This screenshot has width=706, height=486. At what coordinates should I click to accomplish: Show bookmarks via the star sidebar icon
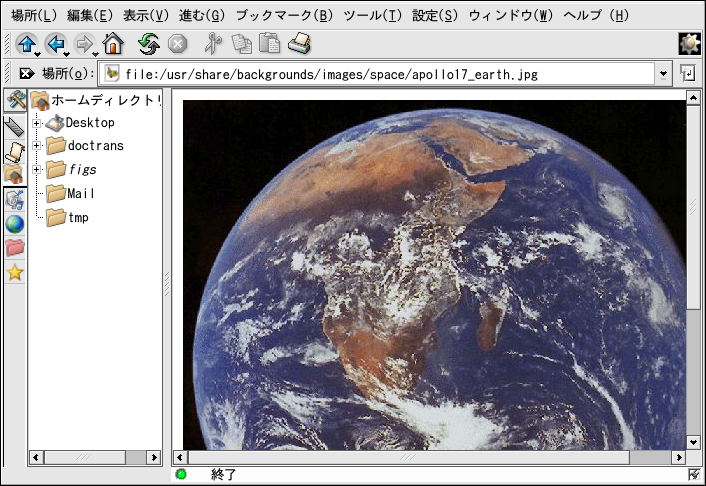click(x=15, y=272)
